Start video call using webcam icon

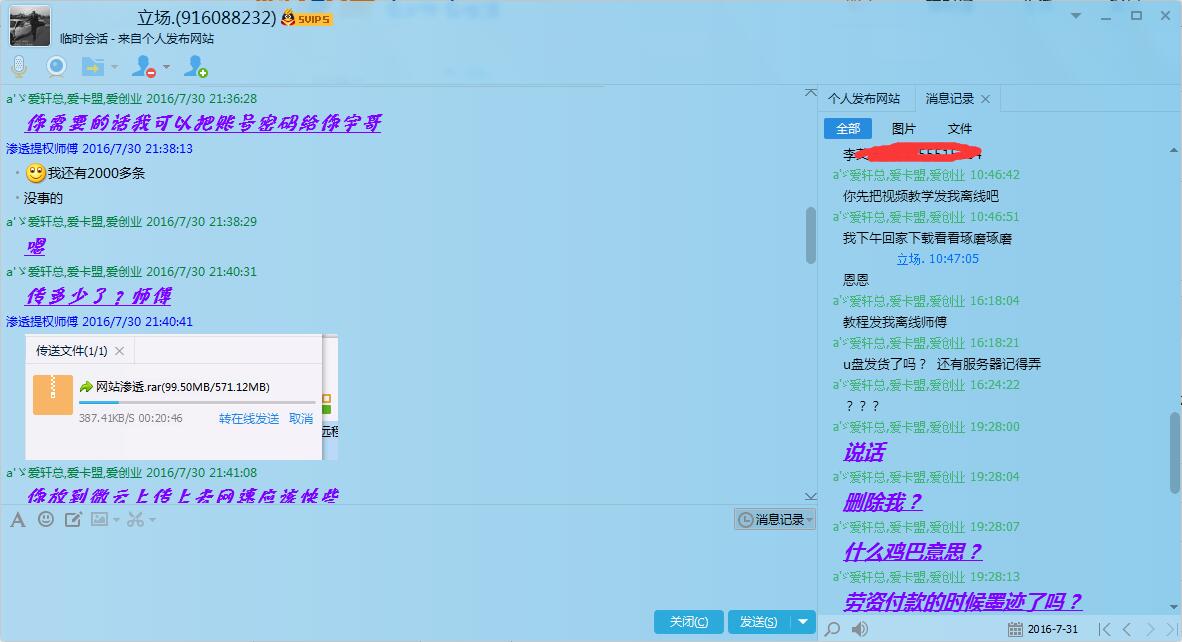click(56, 67)
